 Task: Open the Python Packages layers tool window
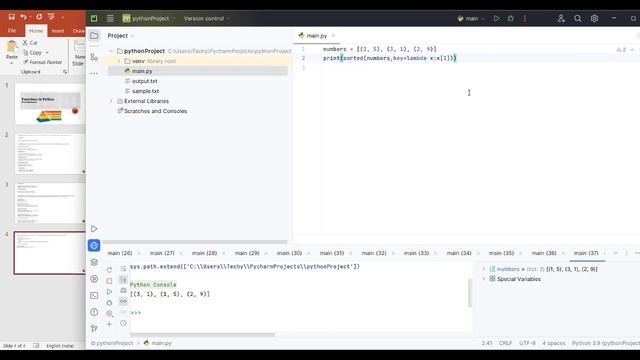94,262
